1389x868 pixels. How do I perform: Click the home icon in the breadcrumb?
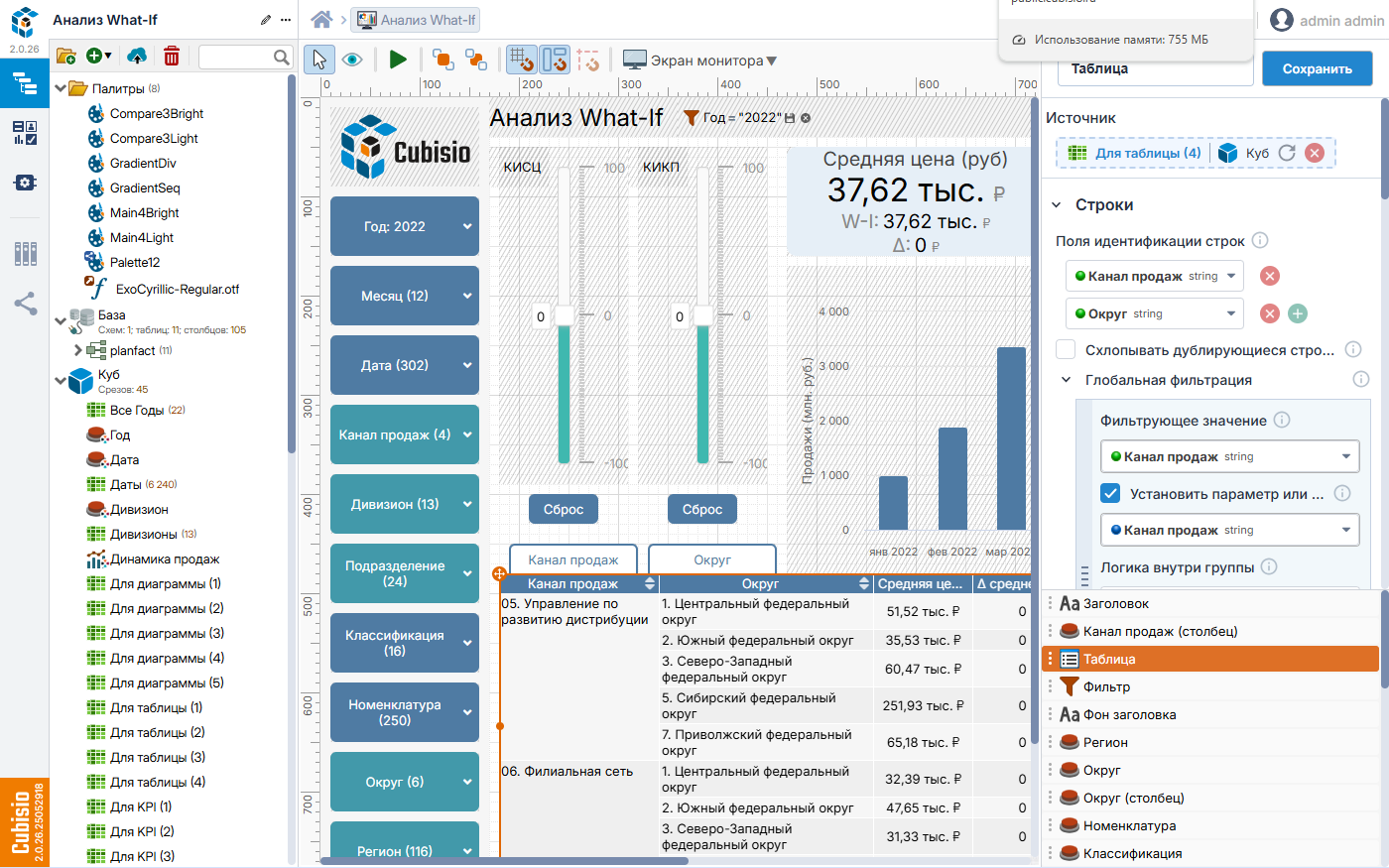pyautogui.click(x=321, y=19)
